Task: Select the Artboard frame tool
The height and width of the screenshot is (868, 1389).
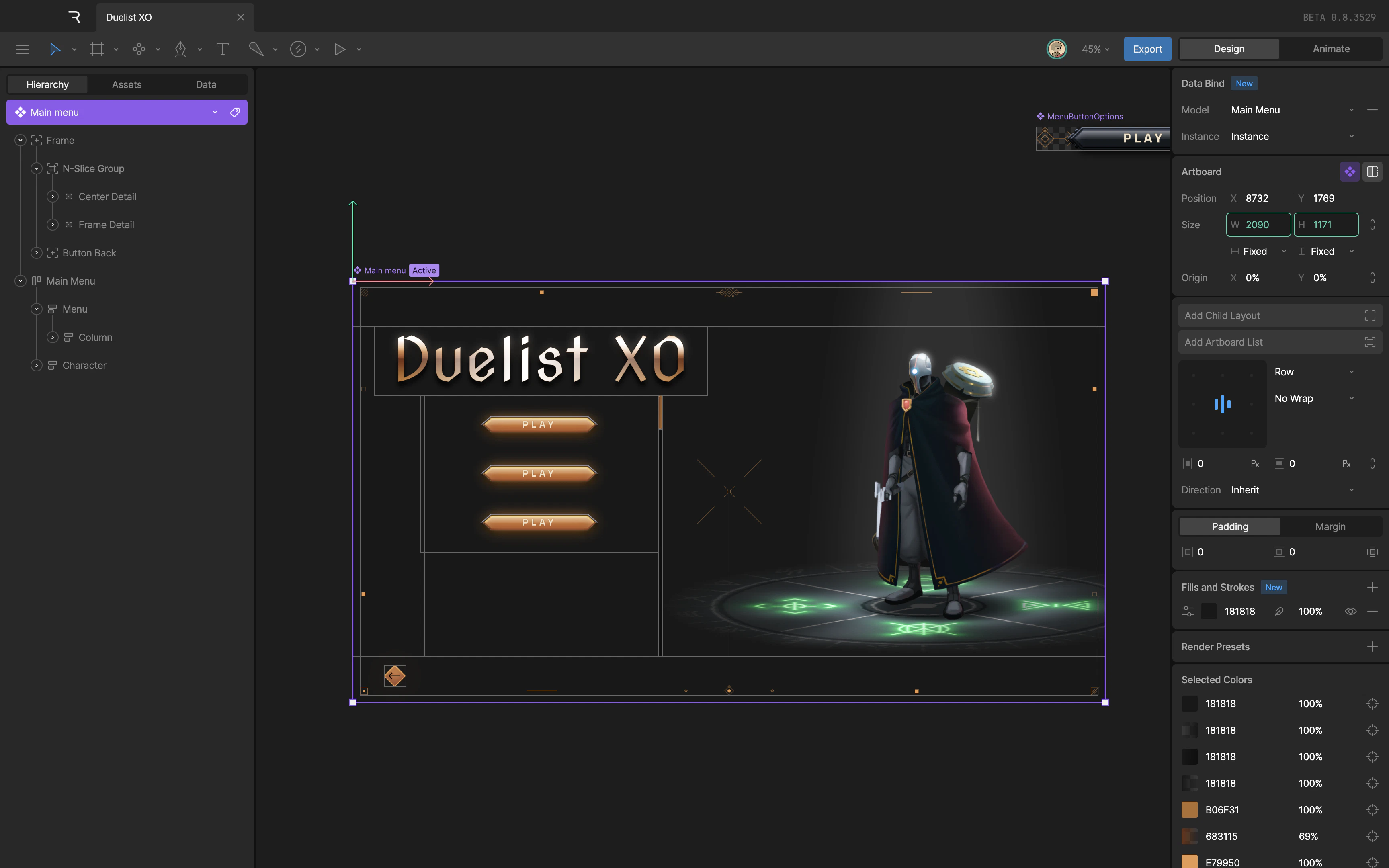Action: tap(97, 49)
